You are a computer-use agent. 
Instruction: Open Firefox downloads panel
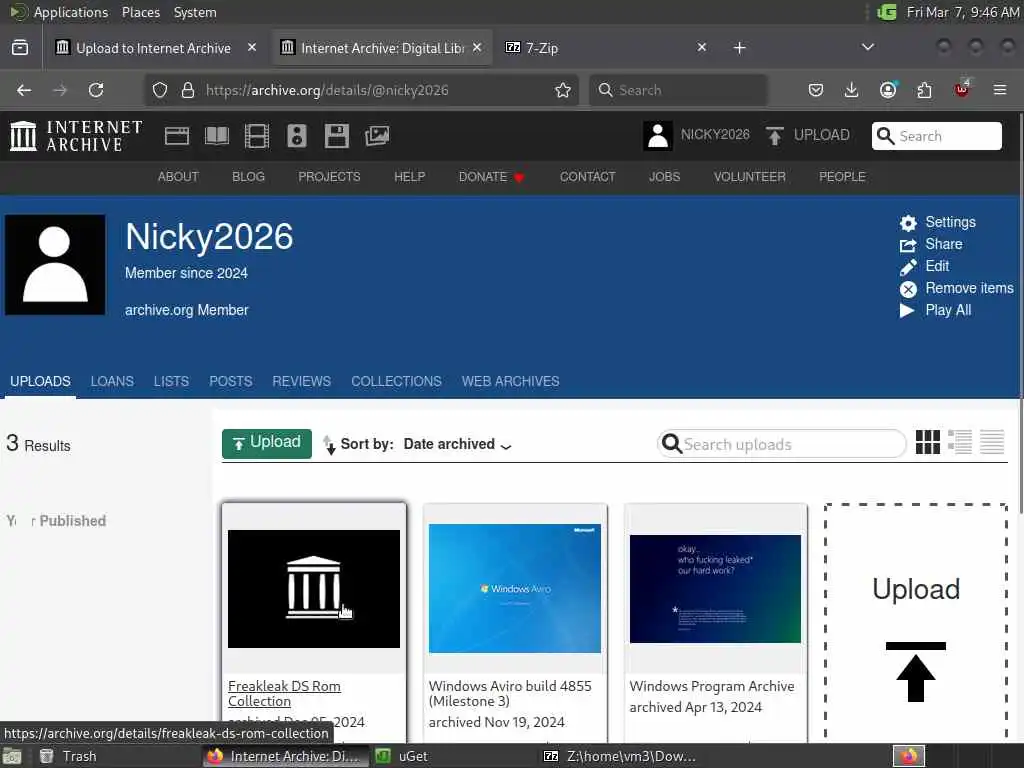coord(851,90)
